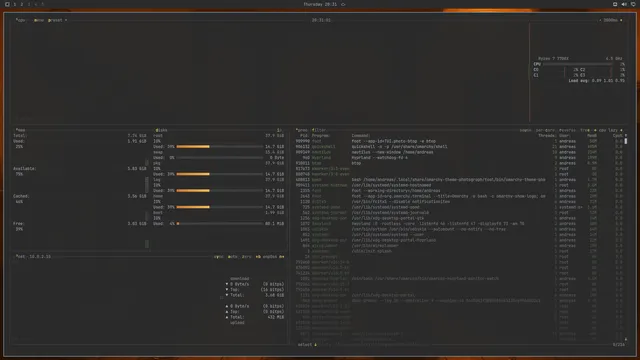Screen dimensions: 640x360
Task: Select the foot --working-directory process row
Action: pos(459,191)
